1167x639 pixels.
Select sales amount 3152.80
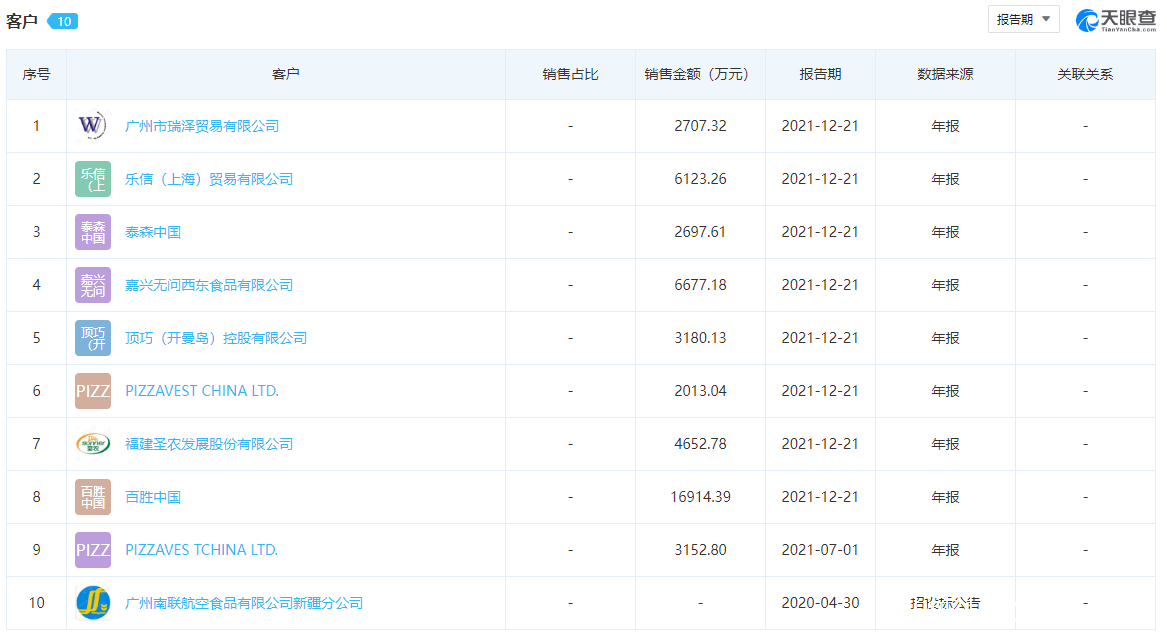[700, 550]
